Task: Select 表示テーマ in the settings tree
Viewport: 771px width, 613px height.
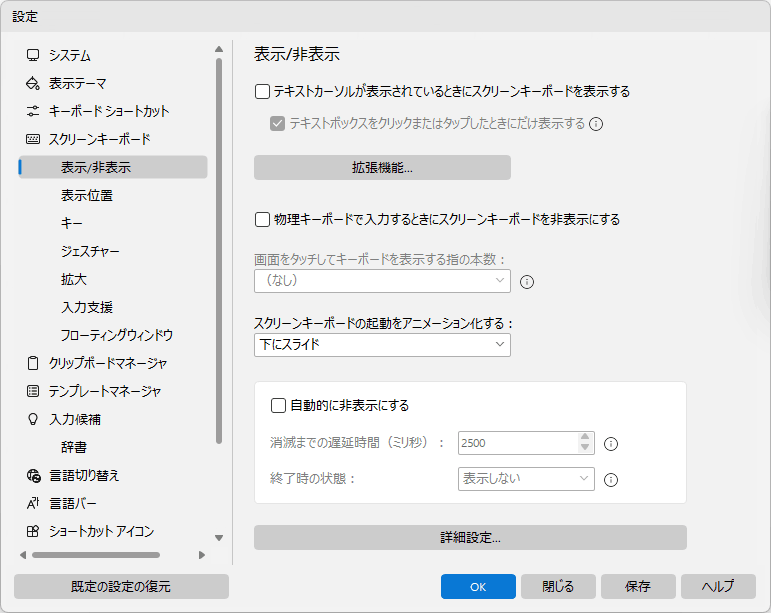Action: [x=78, y=84]
